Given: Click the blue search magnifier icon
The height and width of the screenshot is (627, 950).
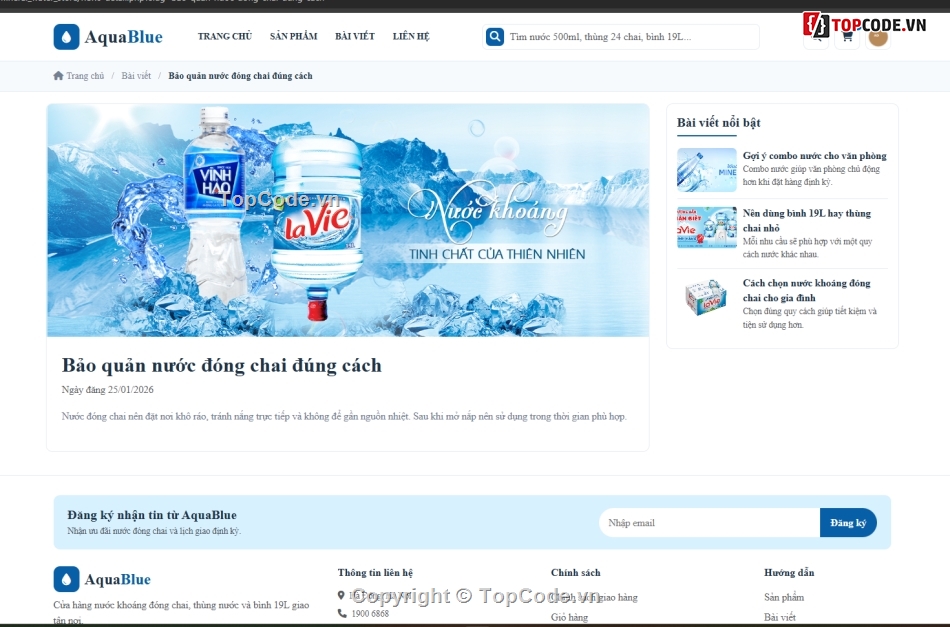Looking at the screenshot, I should tap(495, 36).
